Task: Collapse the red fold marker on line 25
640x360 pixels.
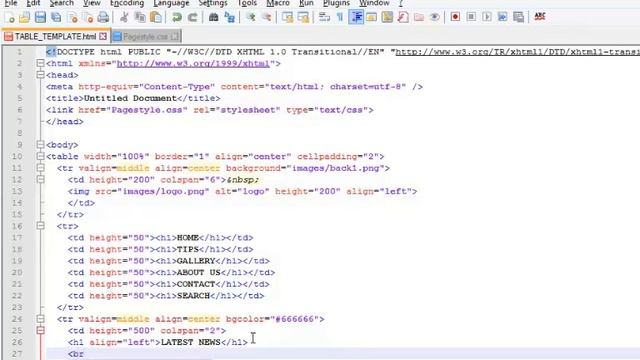Action: point(40,330)
